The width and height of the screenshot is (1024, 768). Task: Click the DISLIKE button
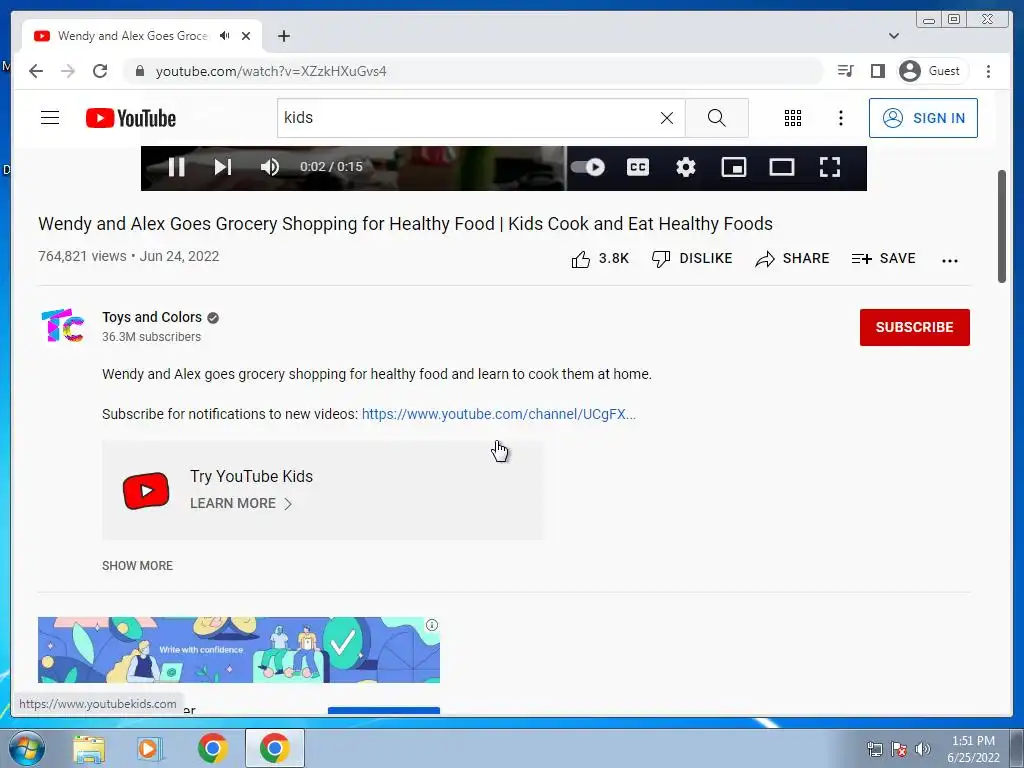[692, 259]
